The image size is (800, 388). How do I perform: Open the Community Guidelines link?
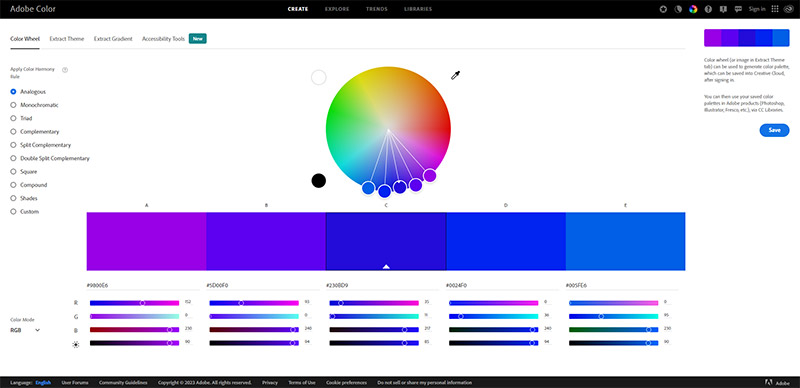point(123,382)
